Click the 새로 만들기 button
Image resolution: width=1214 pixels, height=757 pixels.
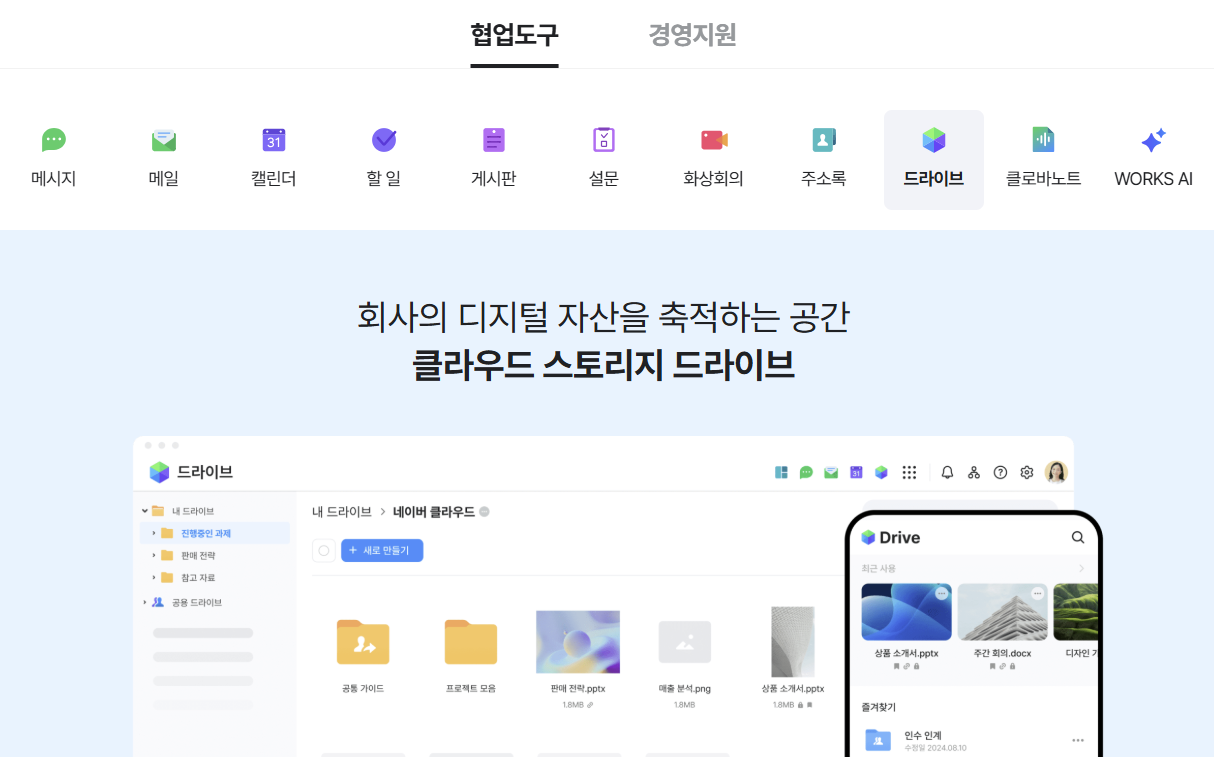(382, 550)
